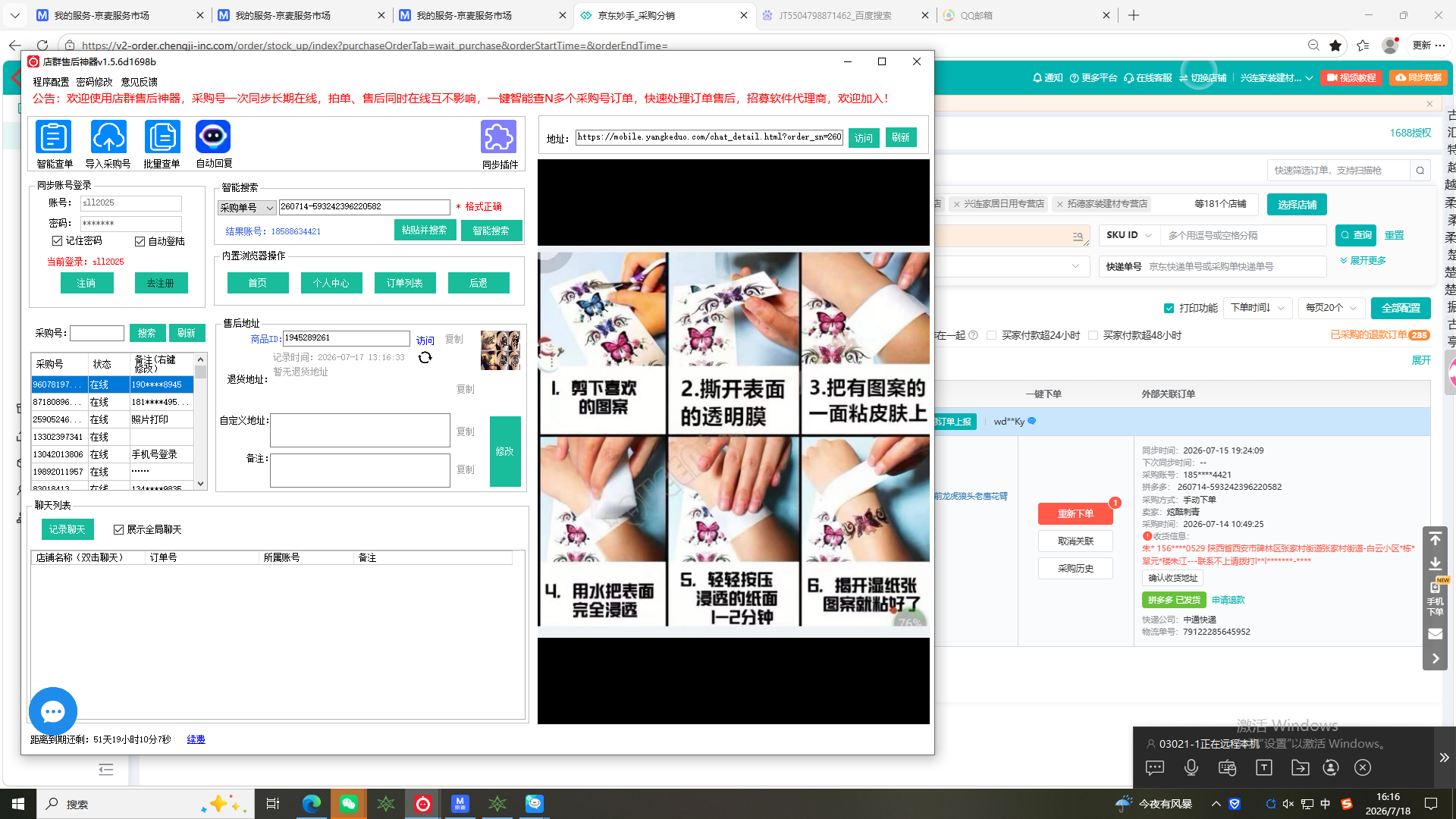1456x819 pixels.
Task: Open the 下单时间 sort dropdown
Action: point(1257,308)
